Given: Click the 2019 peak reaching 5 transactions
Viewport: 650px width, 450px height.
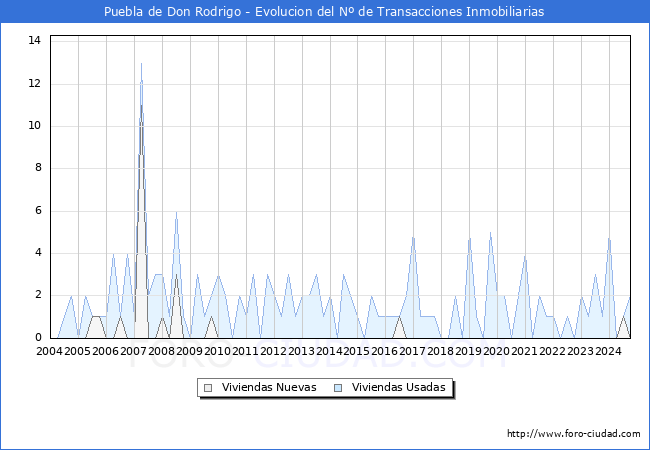Looking at the screenshot, I should pos(490,233).
